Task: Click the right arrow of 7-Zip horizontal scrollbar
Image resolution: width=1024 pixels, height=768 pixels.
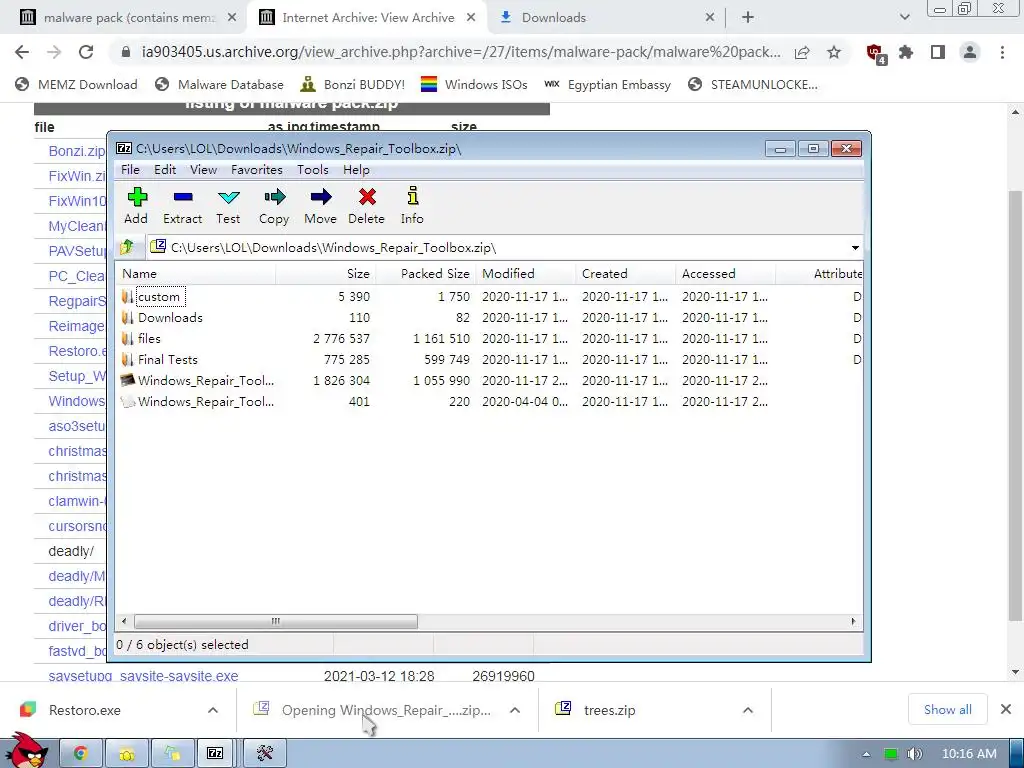Action: (853, 621)
